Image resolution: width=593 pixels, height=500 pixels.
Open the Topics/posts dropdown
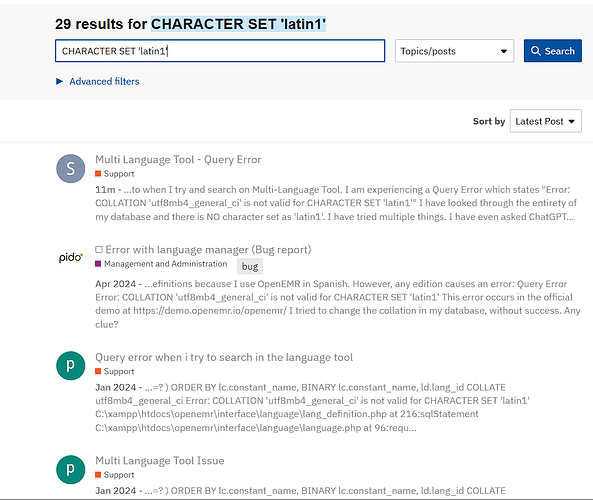(454, 51)
